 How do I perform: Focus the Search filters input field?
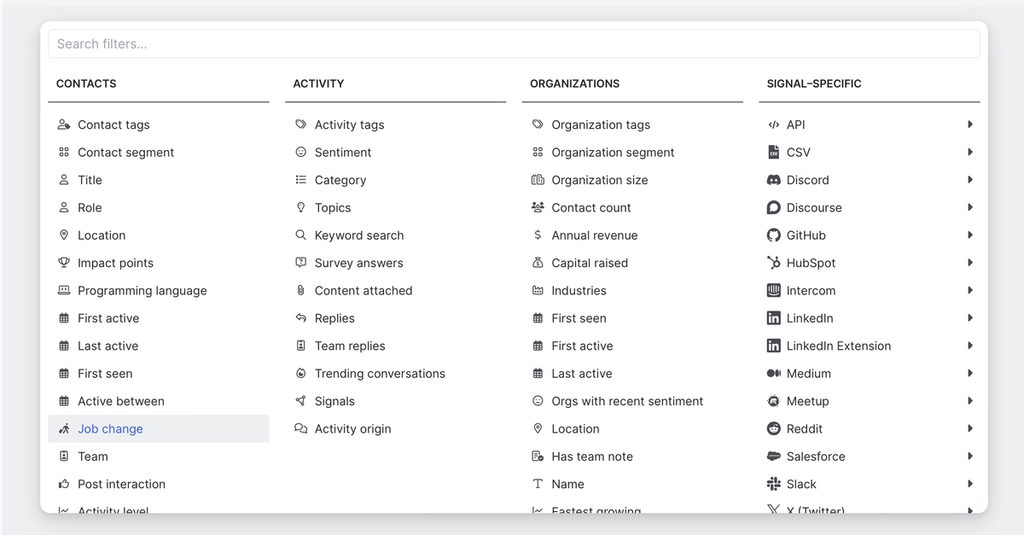coord(513,44)
